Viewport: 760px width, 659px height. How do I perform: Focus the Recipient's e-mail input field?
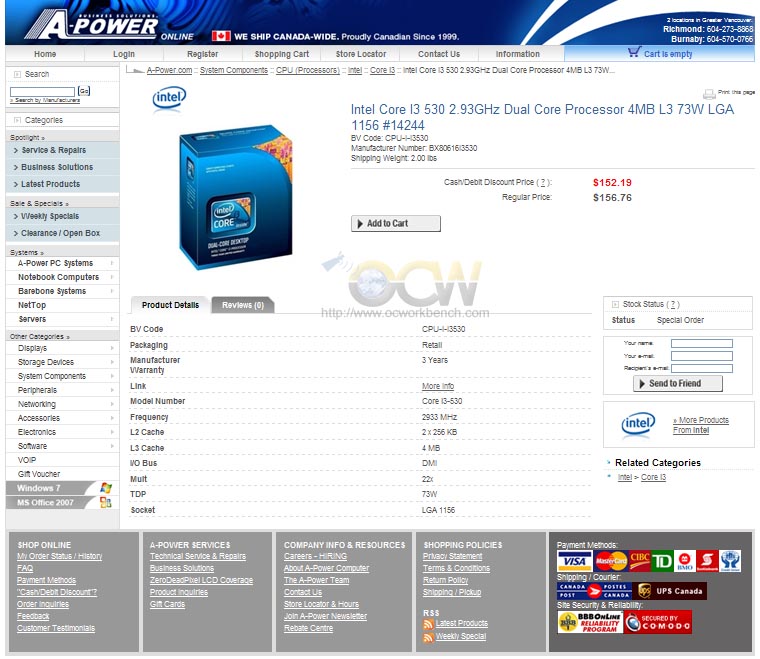pos(701,368)
